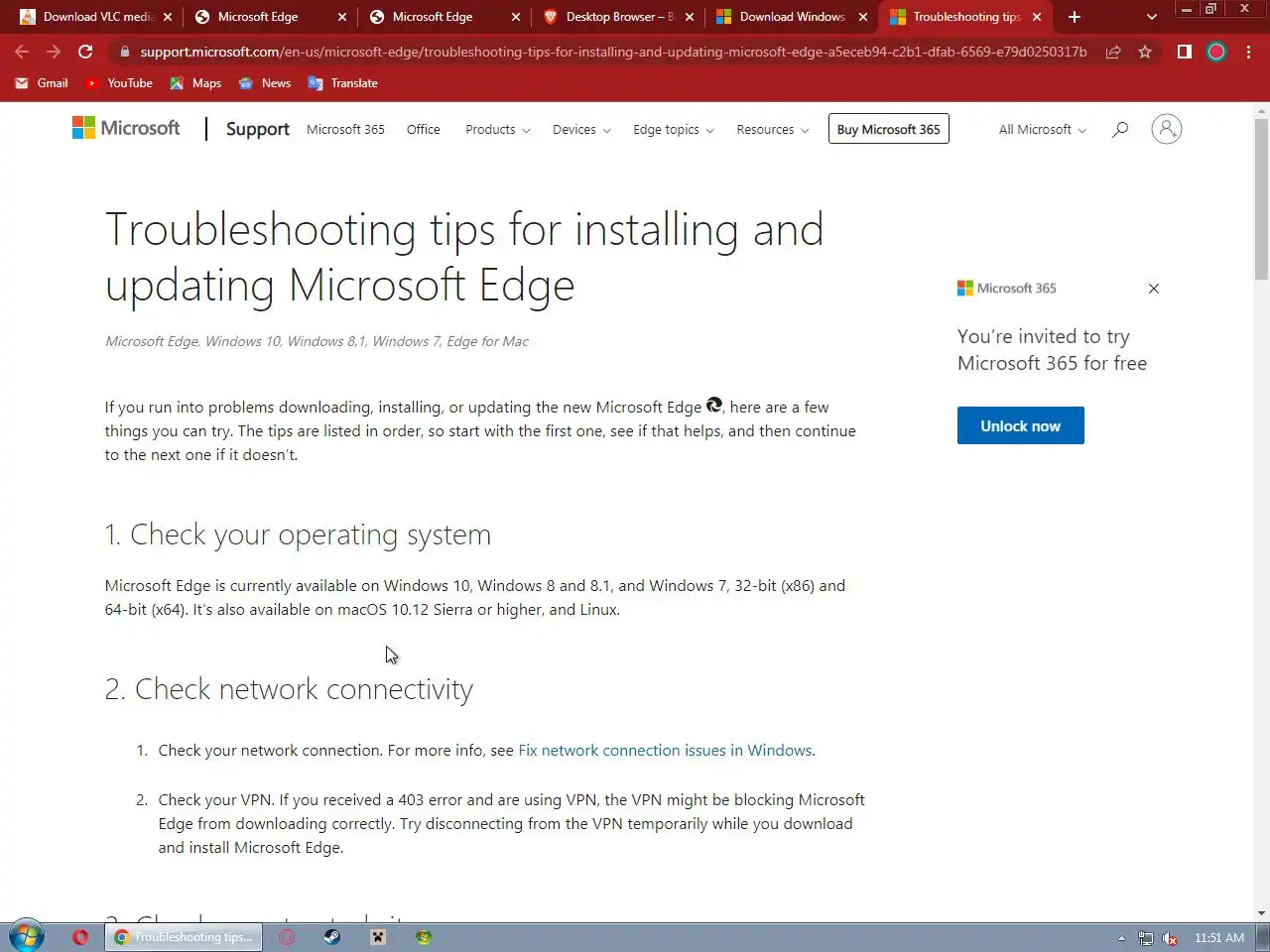
Task: Open the share page icon in address bar
Action: [1113, 52]
